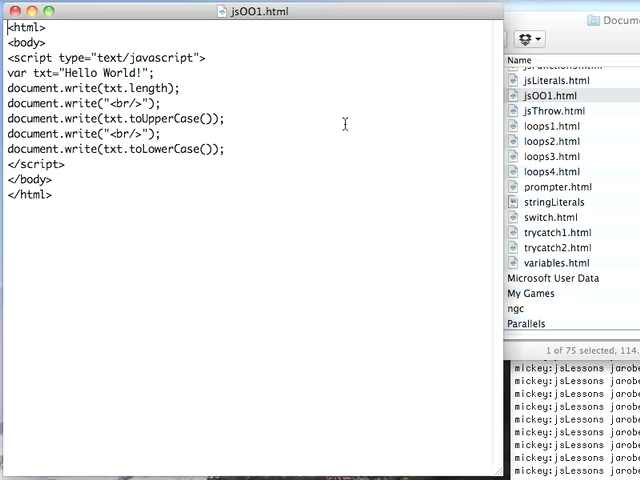
Task: Select Microsoft User Data folder
Action: tap(553, 278)
